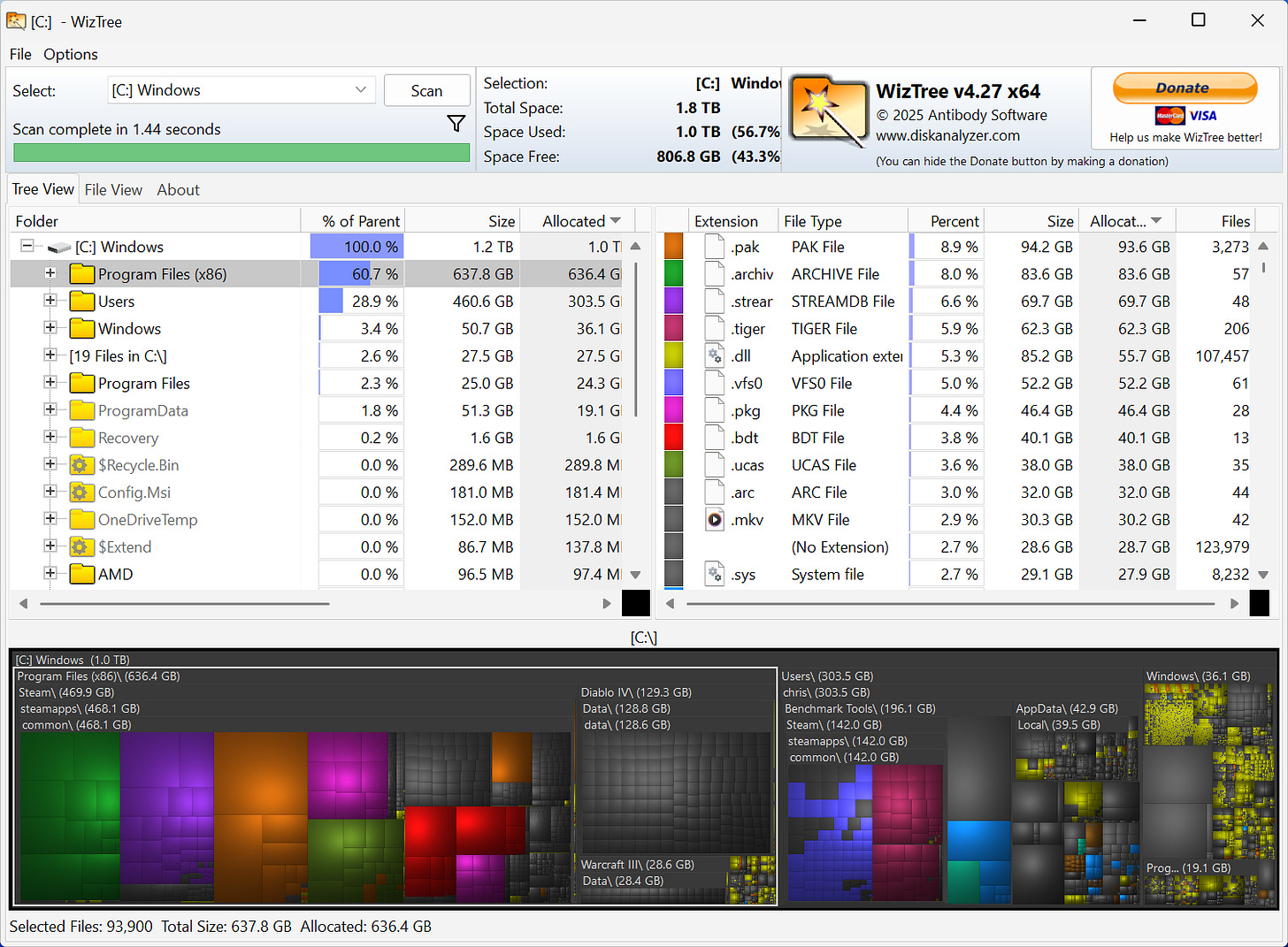This screenshot has height=947, width=1288.
Task: Click the folder tree horizontal scroll-right arrow
Action: tap(607, 604)
